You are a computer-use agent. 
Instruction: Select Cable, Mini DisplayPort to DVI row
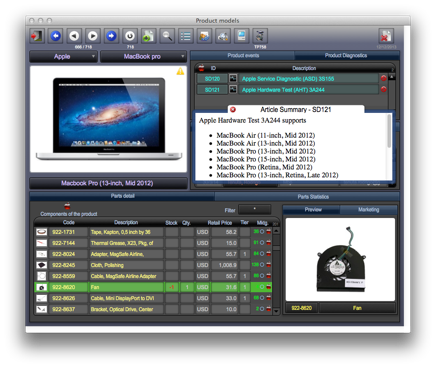(x=153, y=298)
